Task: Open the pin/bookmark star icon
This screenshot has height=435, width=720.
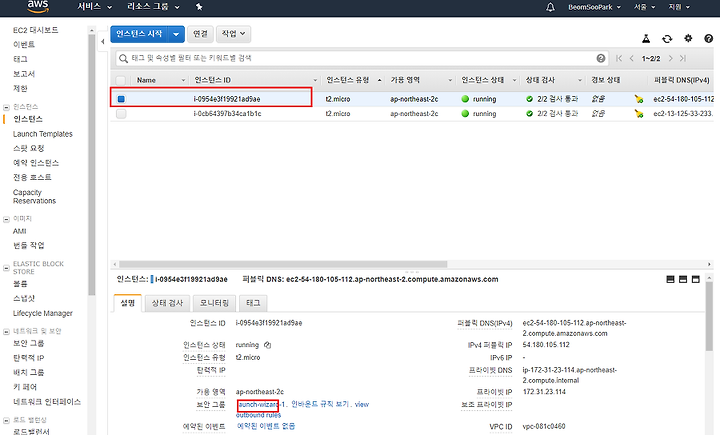Action: 199,7
